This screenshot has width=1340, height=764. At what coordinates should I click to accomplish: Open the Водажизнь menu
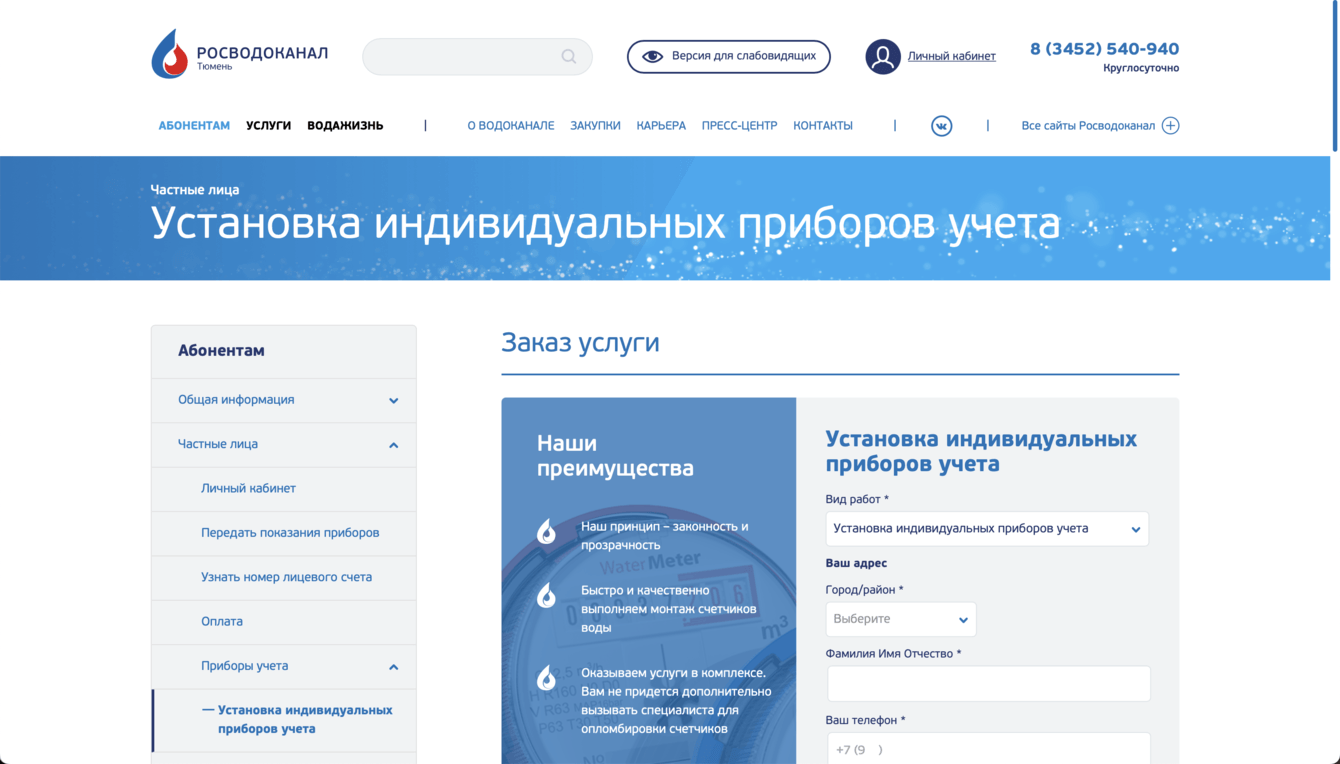(x=345, y=126)
